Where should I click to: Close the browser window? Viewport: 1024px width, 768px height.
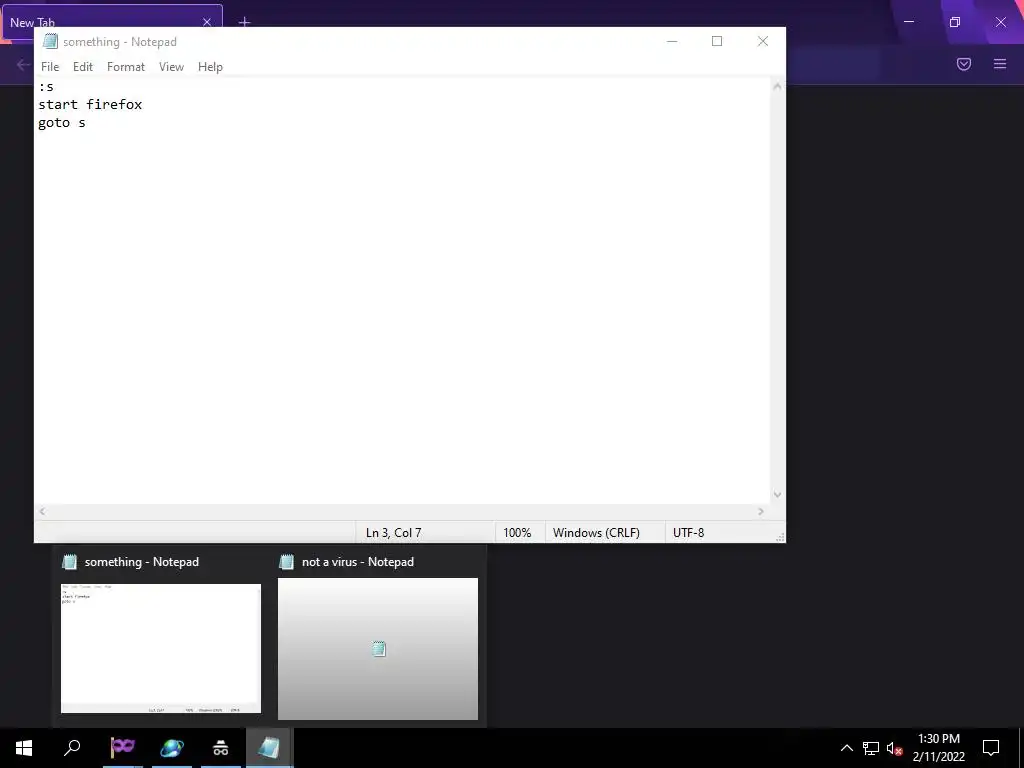click(1000, 22)
